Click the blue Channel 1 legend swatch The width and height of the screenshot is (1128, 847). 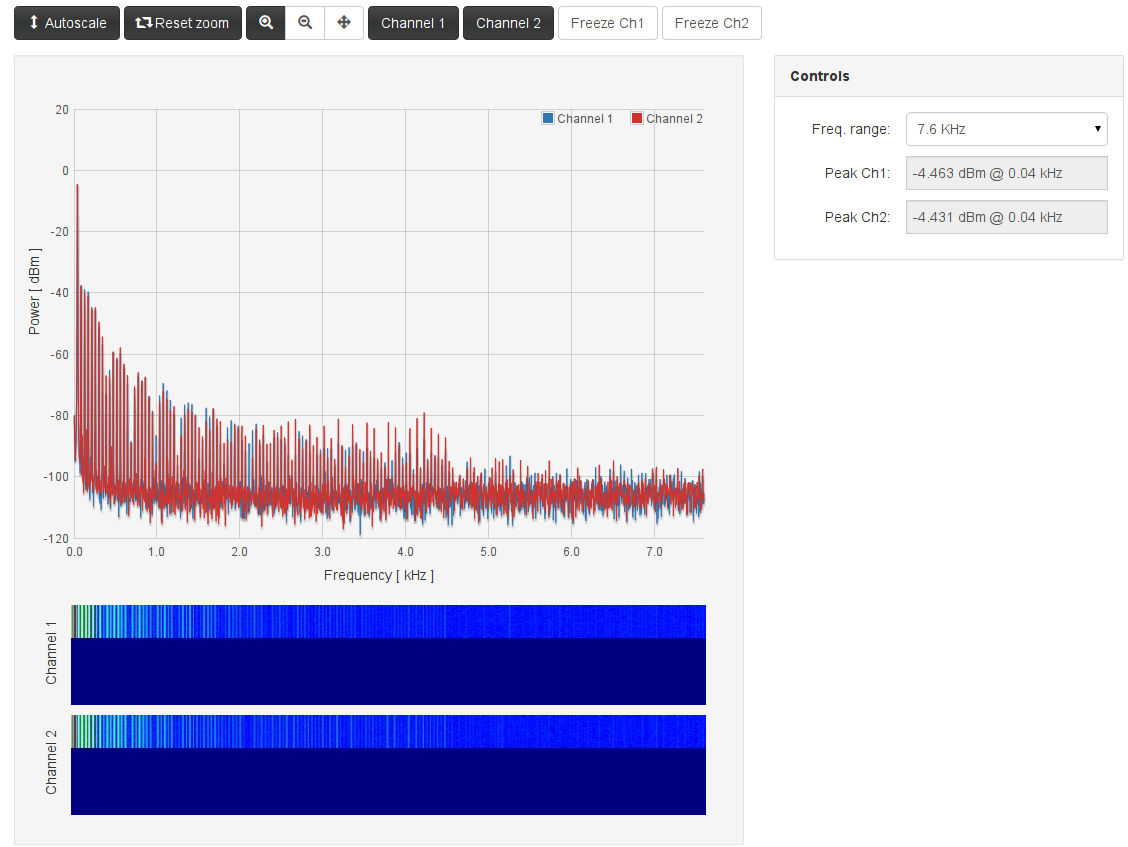point(548,119)
